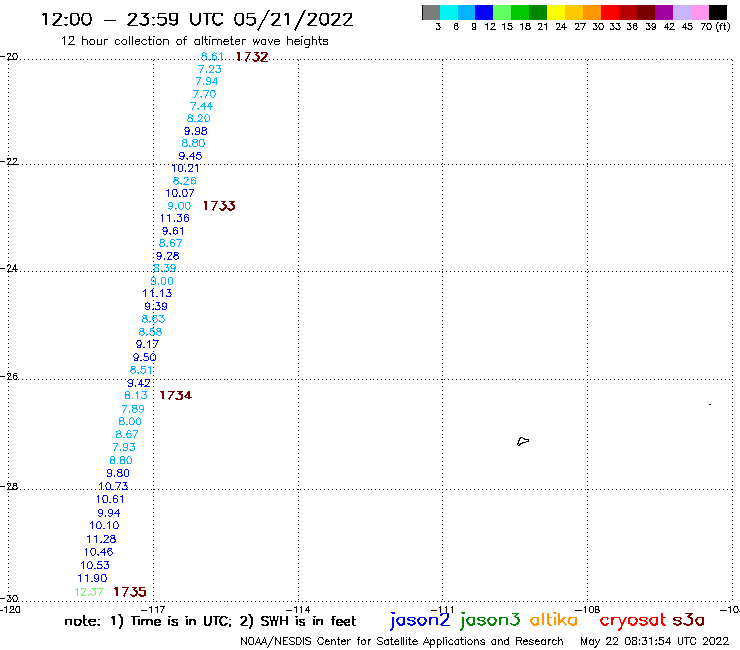Screen dimensions: 740x650
Task: Click the 1733 time stamp label
Action: [x=219, y=206]
